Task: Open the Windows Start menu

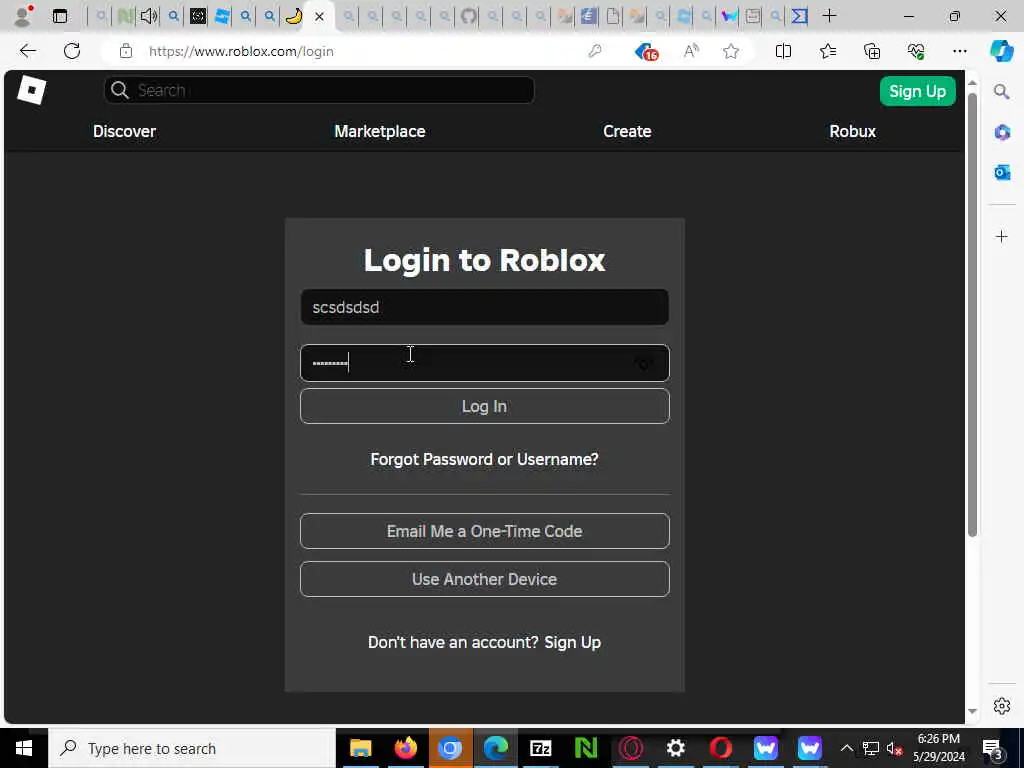Action: (x=24, y=748)
